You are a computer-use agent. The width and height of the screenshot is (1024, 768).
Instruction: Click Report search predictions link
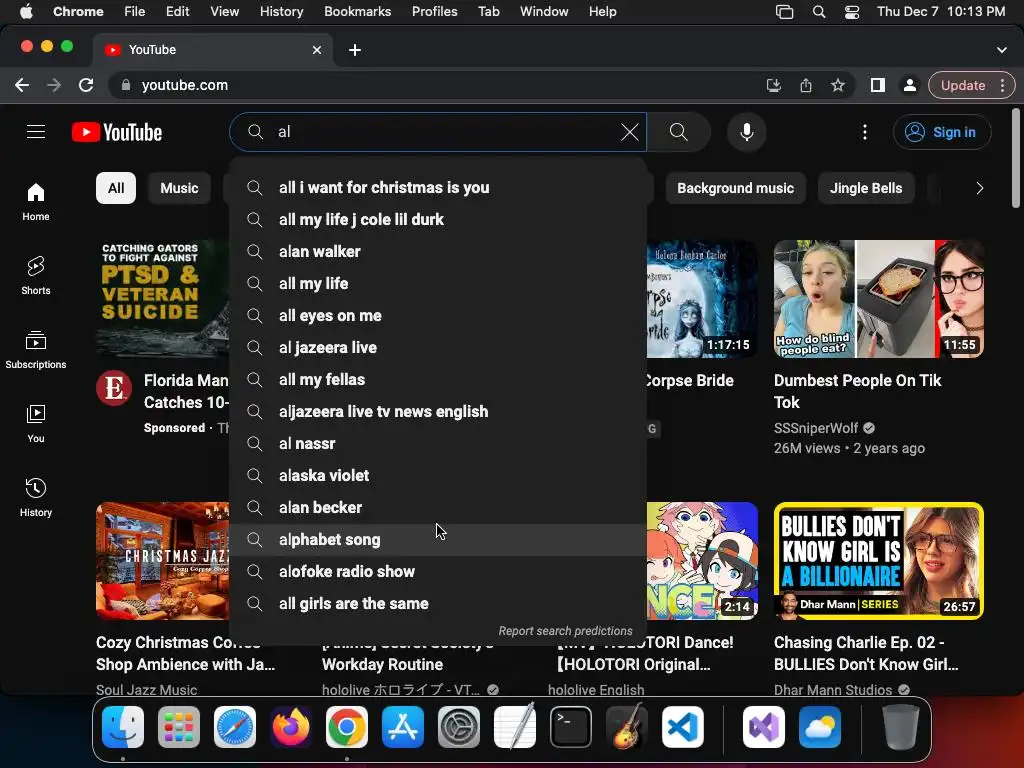(566, 631)
